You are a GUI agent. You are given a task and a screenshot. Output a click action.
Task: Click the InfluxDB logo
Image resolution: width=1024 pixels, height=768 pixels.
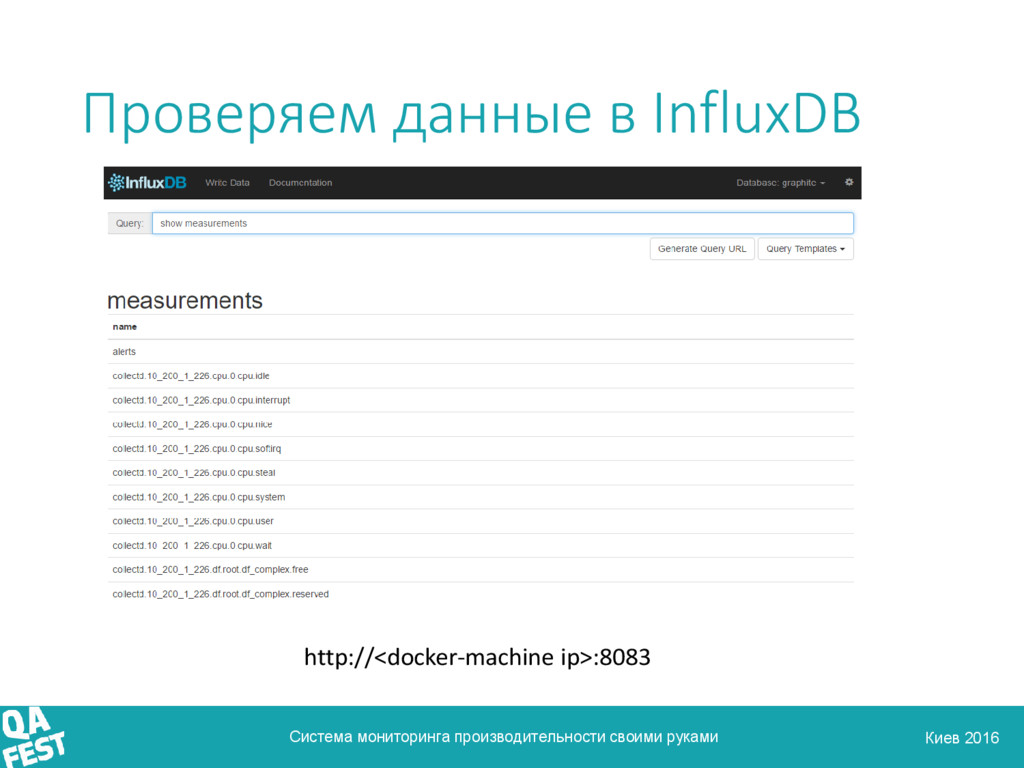148,183
